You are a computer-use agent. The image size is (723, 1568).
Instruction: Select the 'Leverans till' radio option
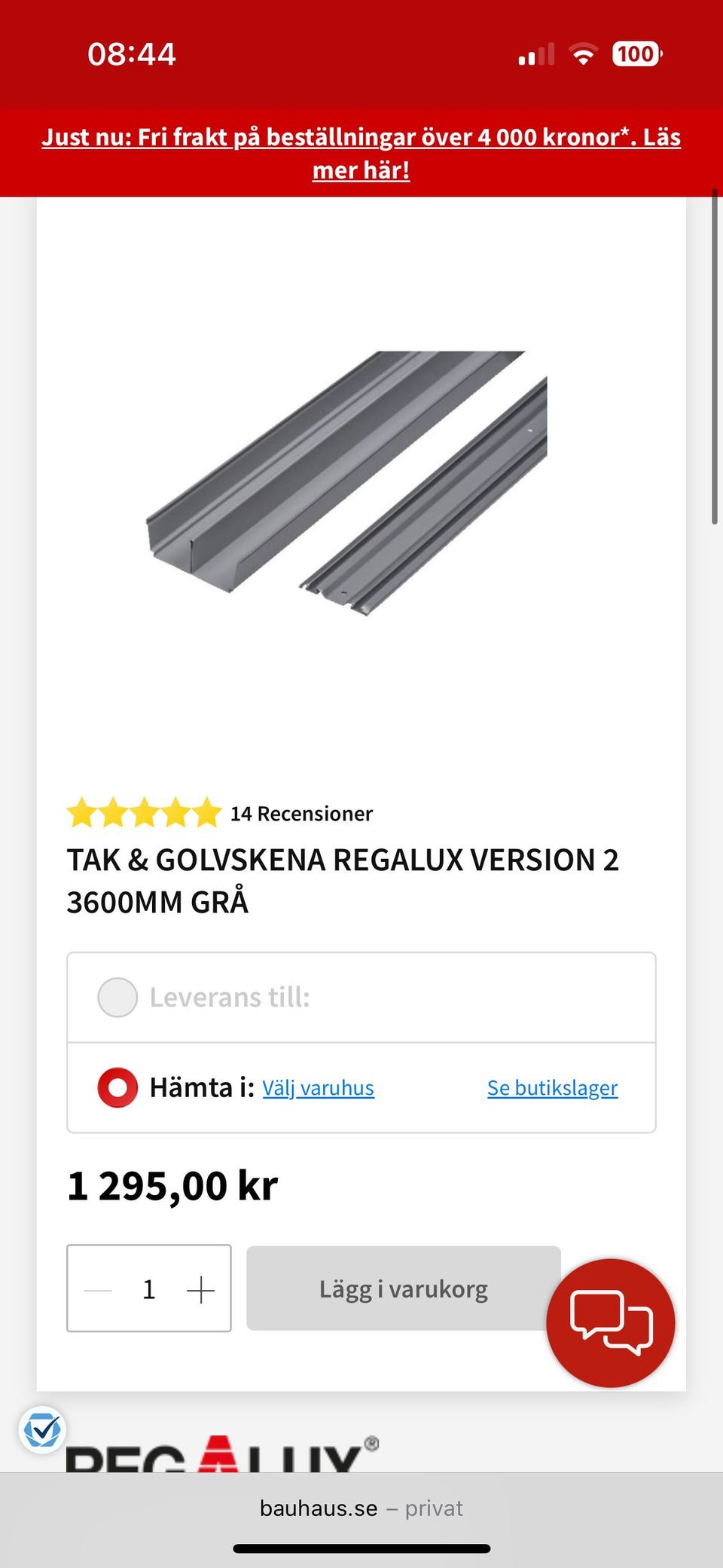click(117, 998)
